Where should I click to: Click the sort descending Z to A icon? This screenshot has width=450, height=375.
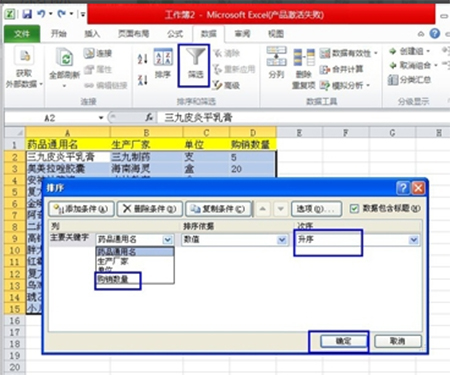(x=143, y=80)
